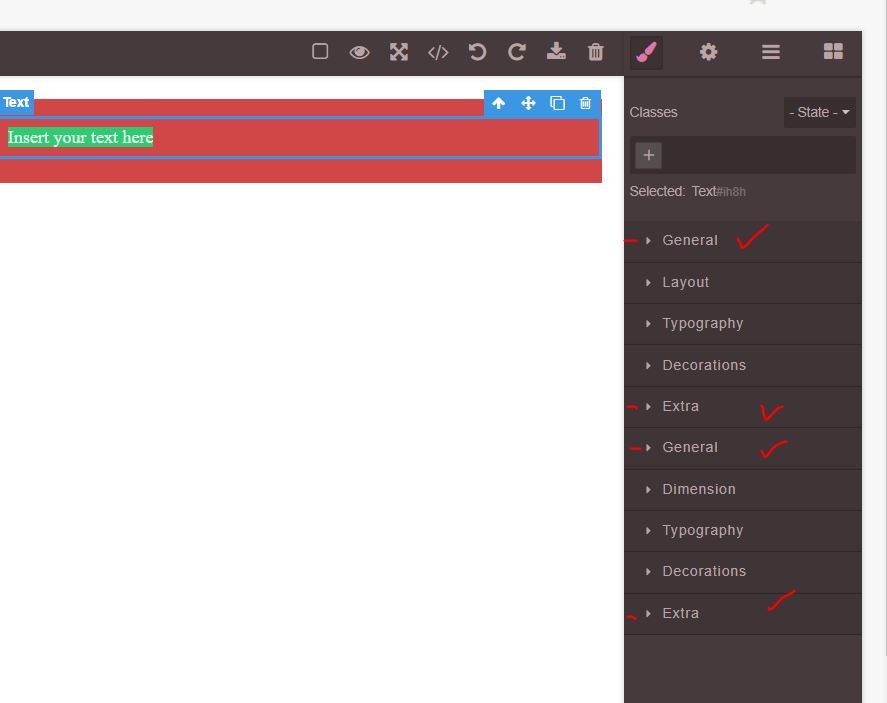Viewport: 887px width, 703px height.
Task: Toggle fullscreen mode in top toolbar
Action: (399, 52)
